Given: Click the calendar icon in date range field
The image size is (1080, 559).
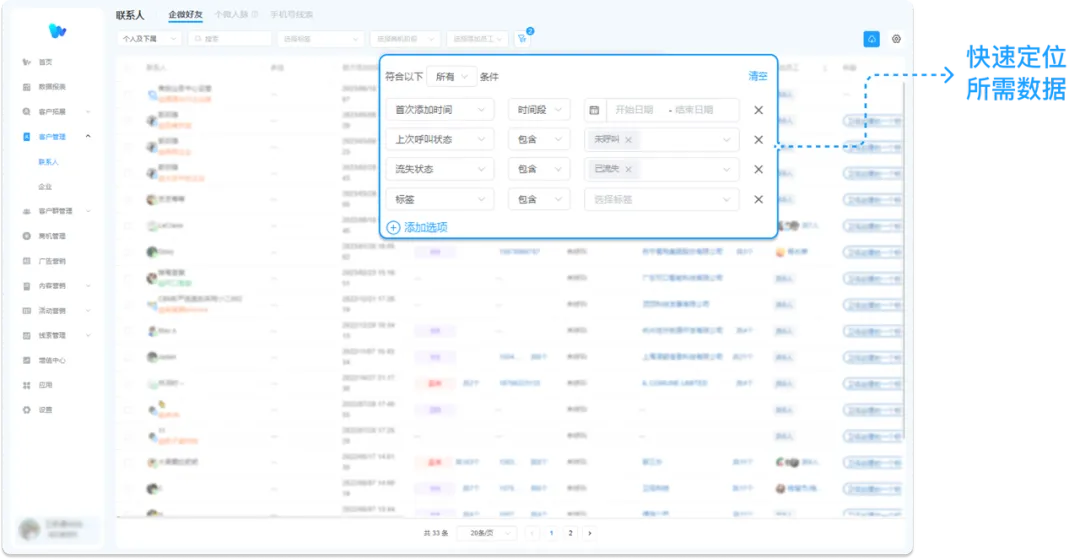Looking at the screenshot, I should (x=594, y=110).
